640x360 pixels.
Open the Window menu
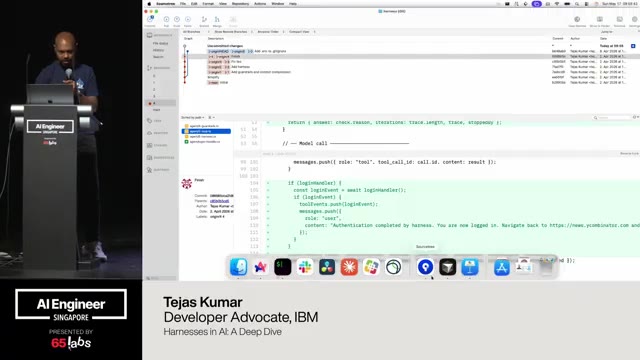click(278, 4)
